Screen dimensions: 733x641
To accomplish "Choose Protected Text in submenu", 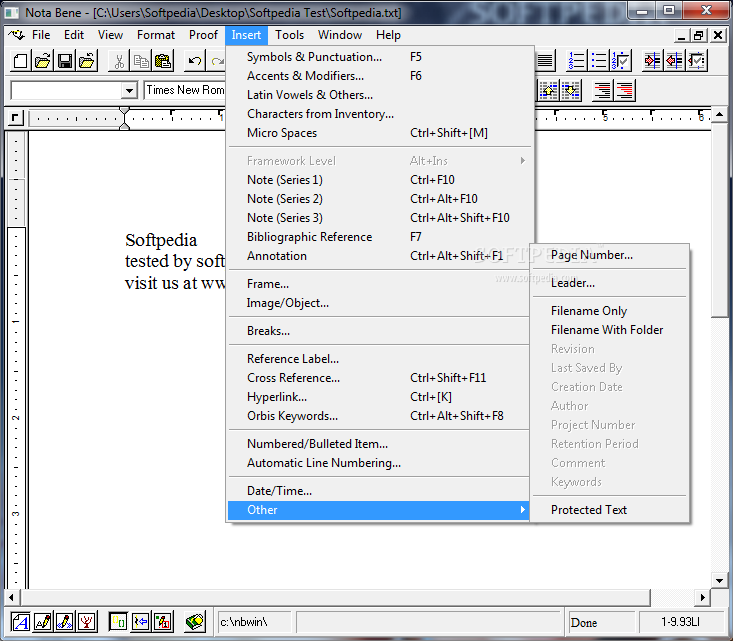I will point(610,510).
